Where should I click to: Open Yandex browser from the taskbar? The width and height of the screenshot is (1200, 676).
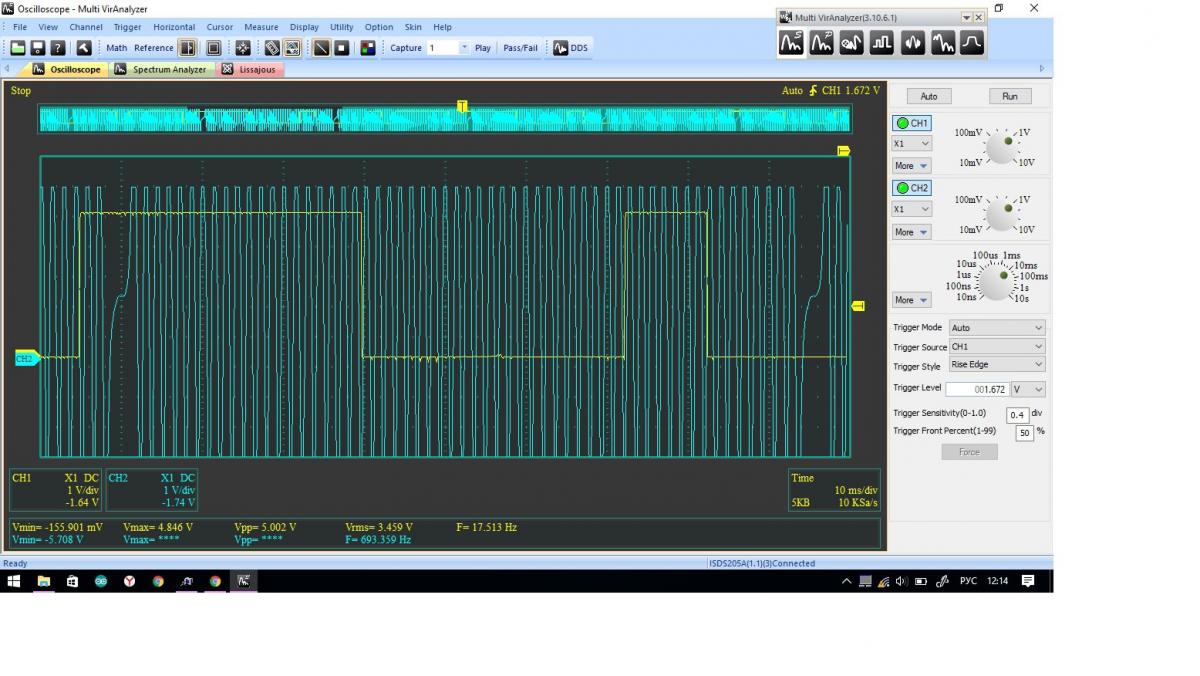point(129,581)
